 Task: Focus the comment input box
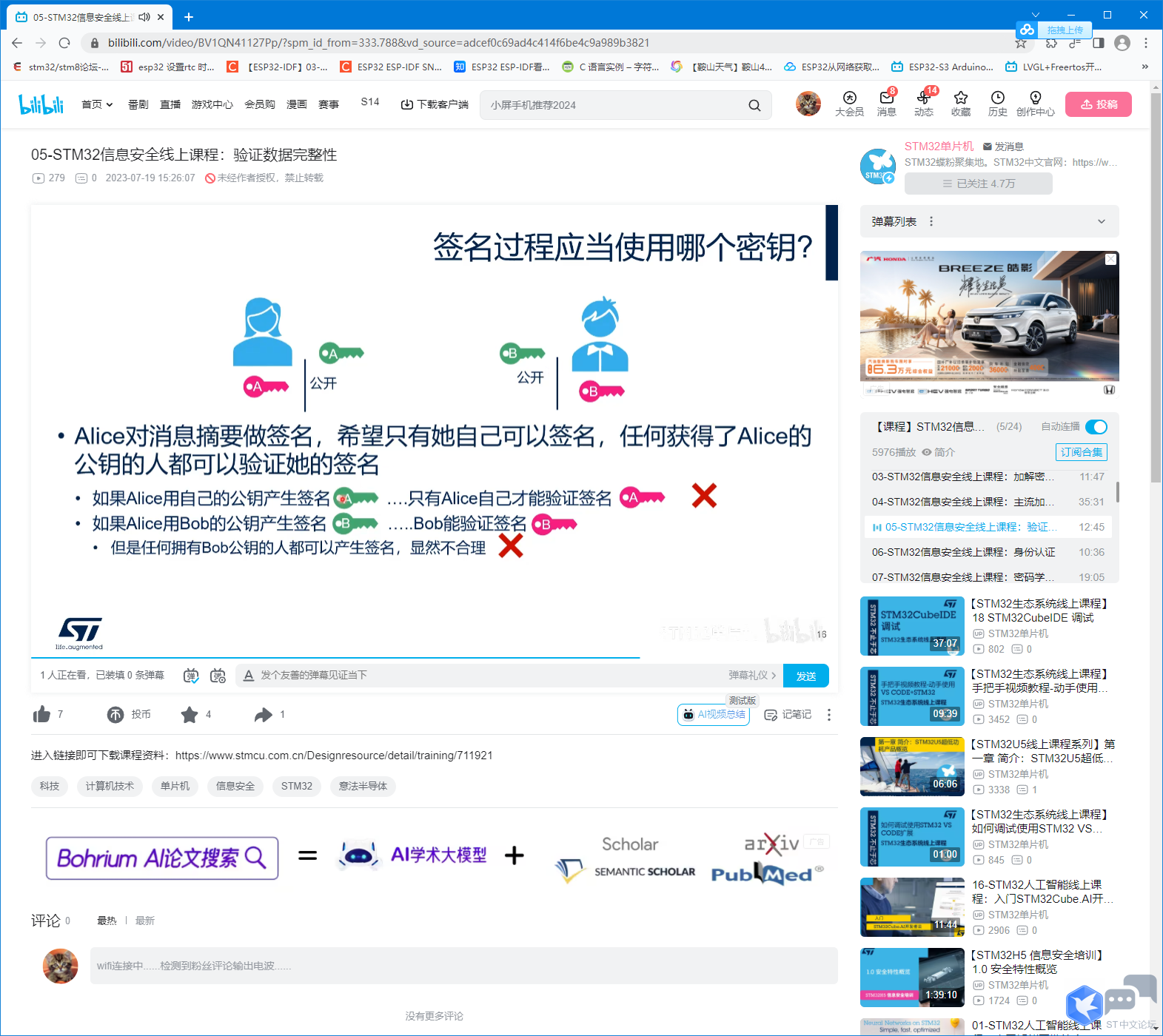tap(464, 966)
